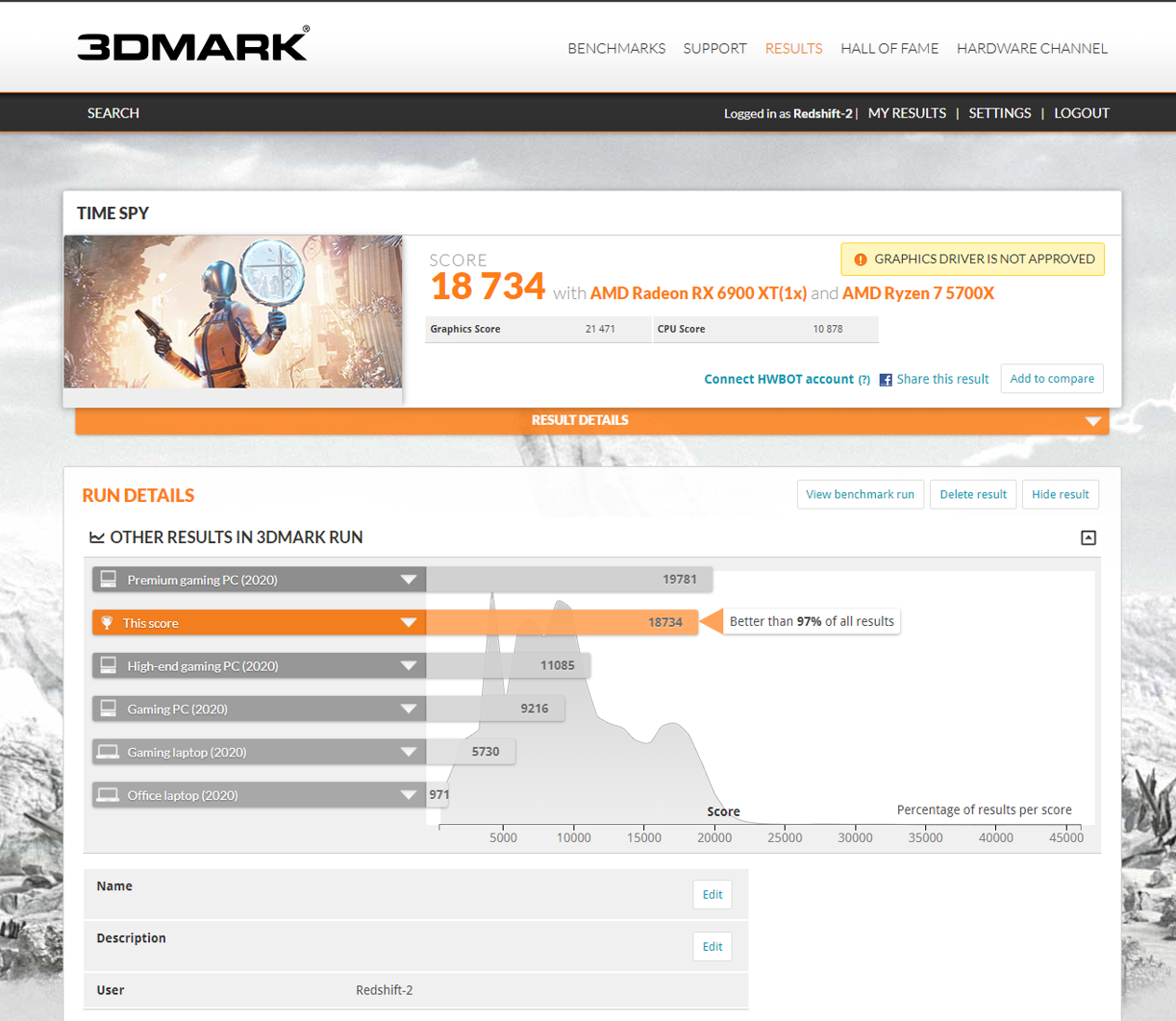Viewport: 1176px width, 1021px height.
Task: Expand the Gaming PC (2020) dropdown arrow
Action: pos(409,709)
